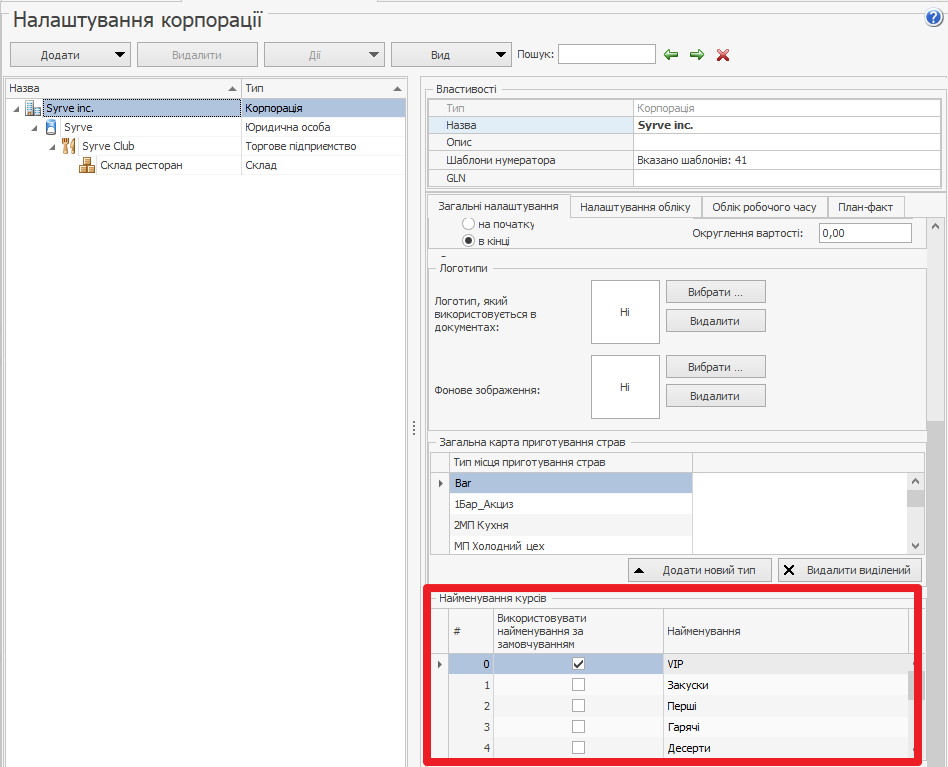948x767 pixels.
Task: Click the green left arrow search icon
Action: point(671,54)
